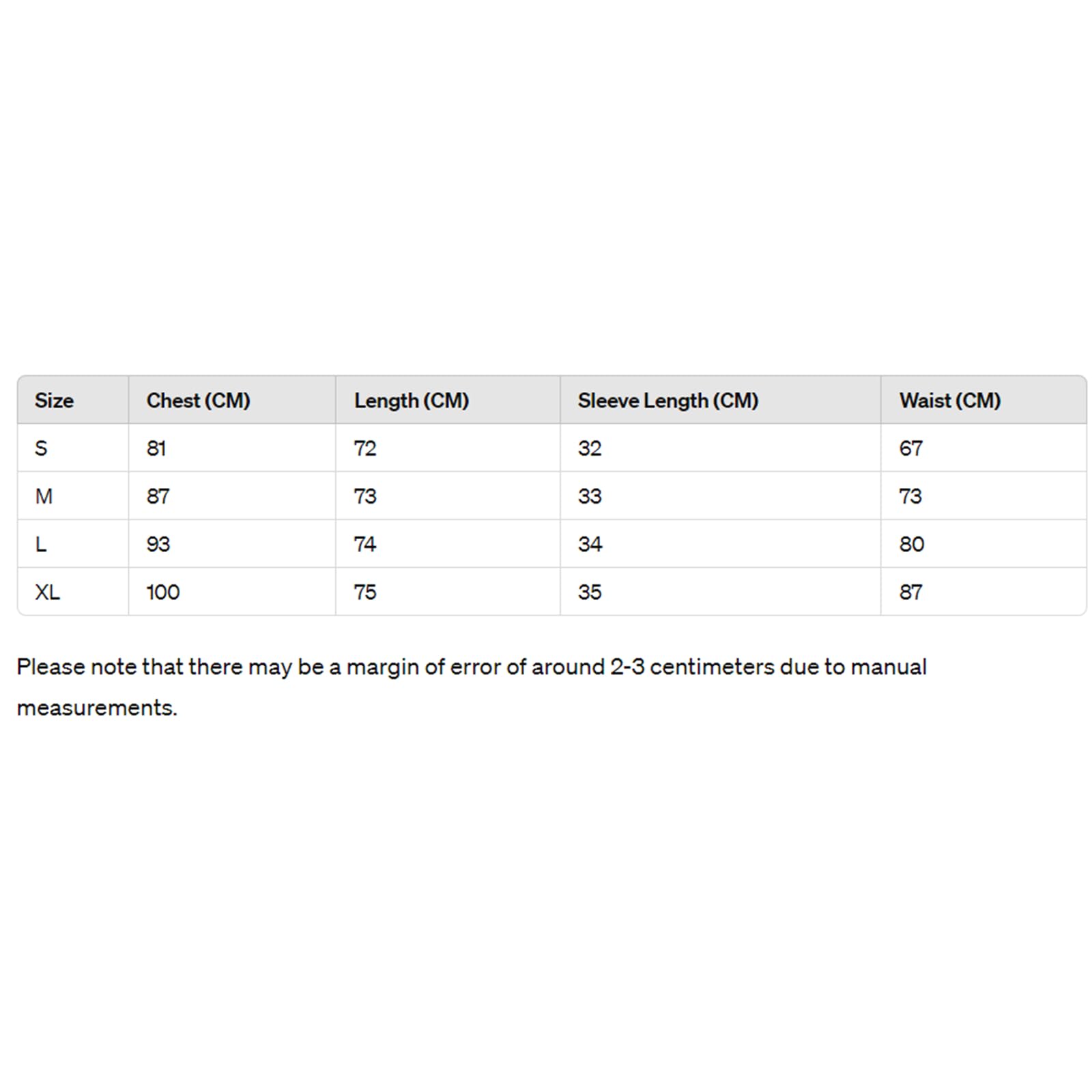
Task: Select length value 74 in L row
Action: click(x=364, y=544)
